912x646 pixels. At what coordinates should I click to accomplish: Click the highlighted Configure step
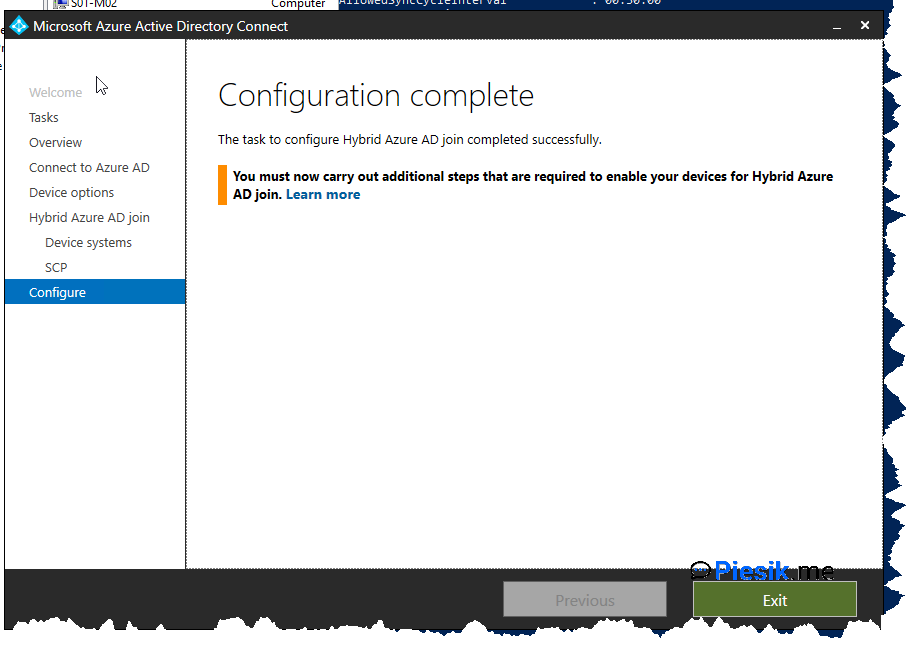tap(57, 293)
